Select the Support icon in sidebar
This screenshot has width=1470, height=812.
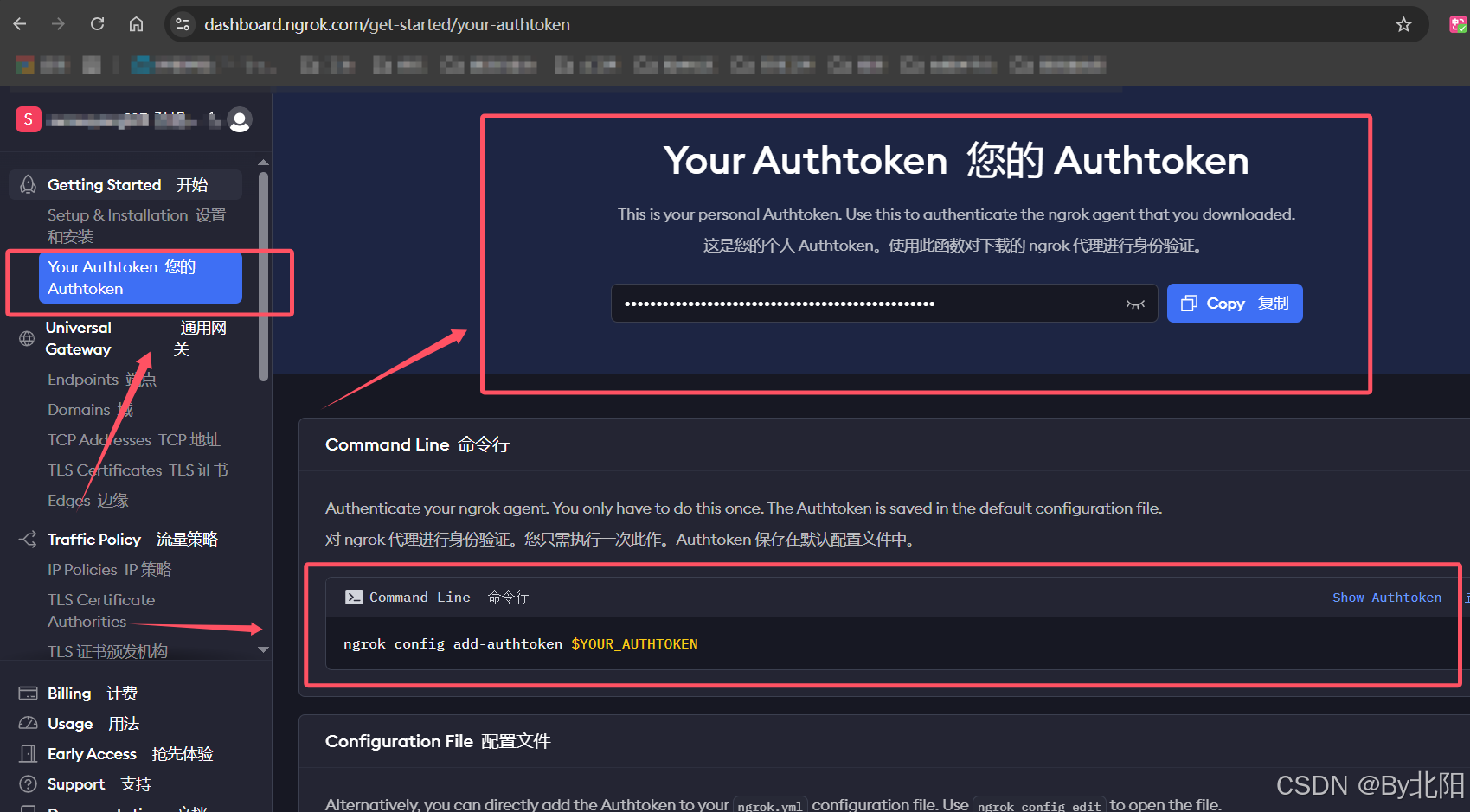coord(27,783)
